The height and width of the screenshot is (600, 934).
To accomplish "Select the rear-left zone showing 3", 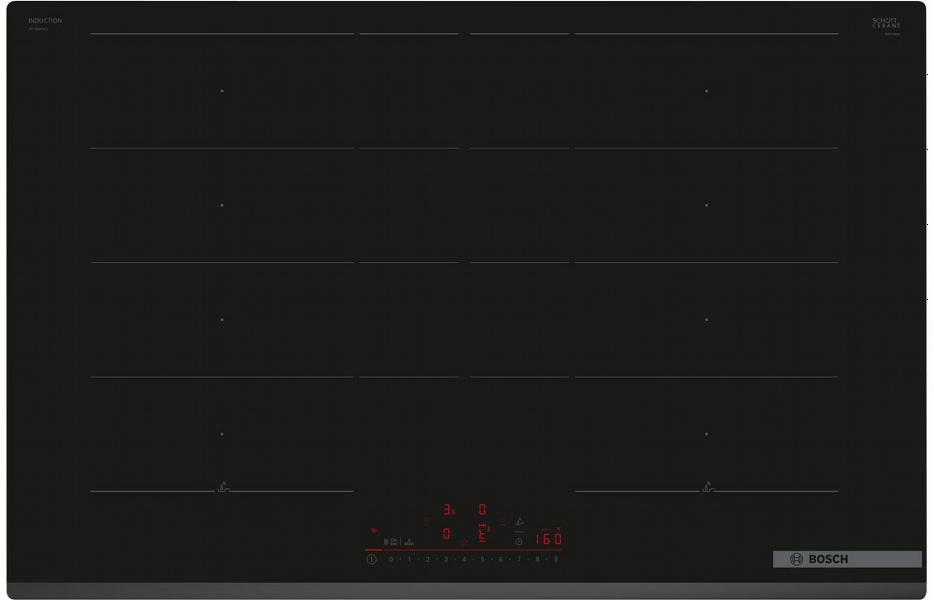I will coord(449,509).
